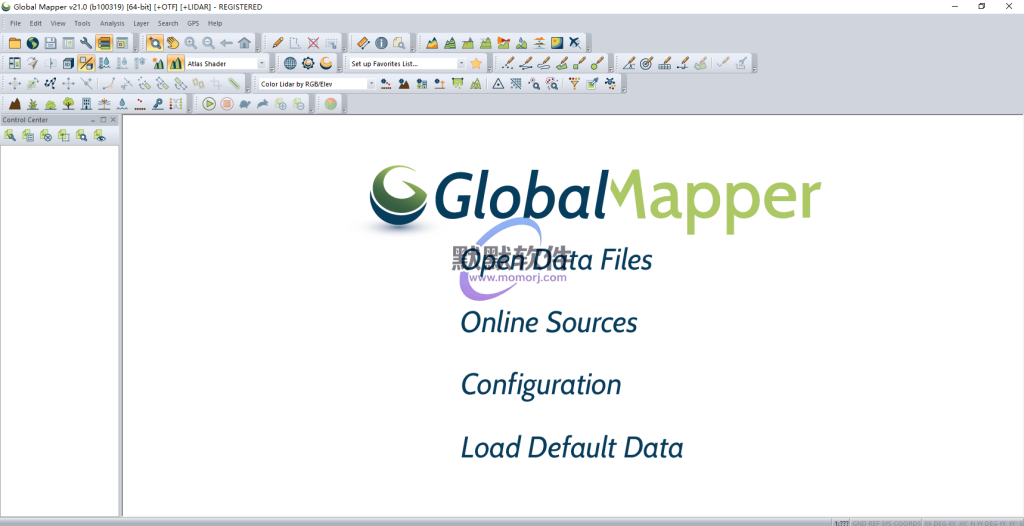Open the Layer menu
Viewport: 1024px width, 526px height.
coord(141,23)
